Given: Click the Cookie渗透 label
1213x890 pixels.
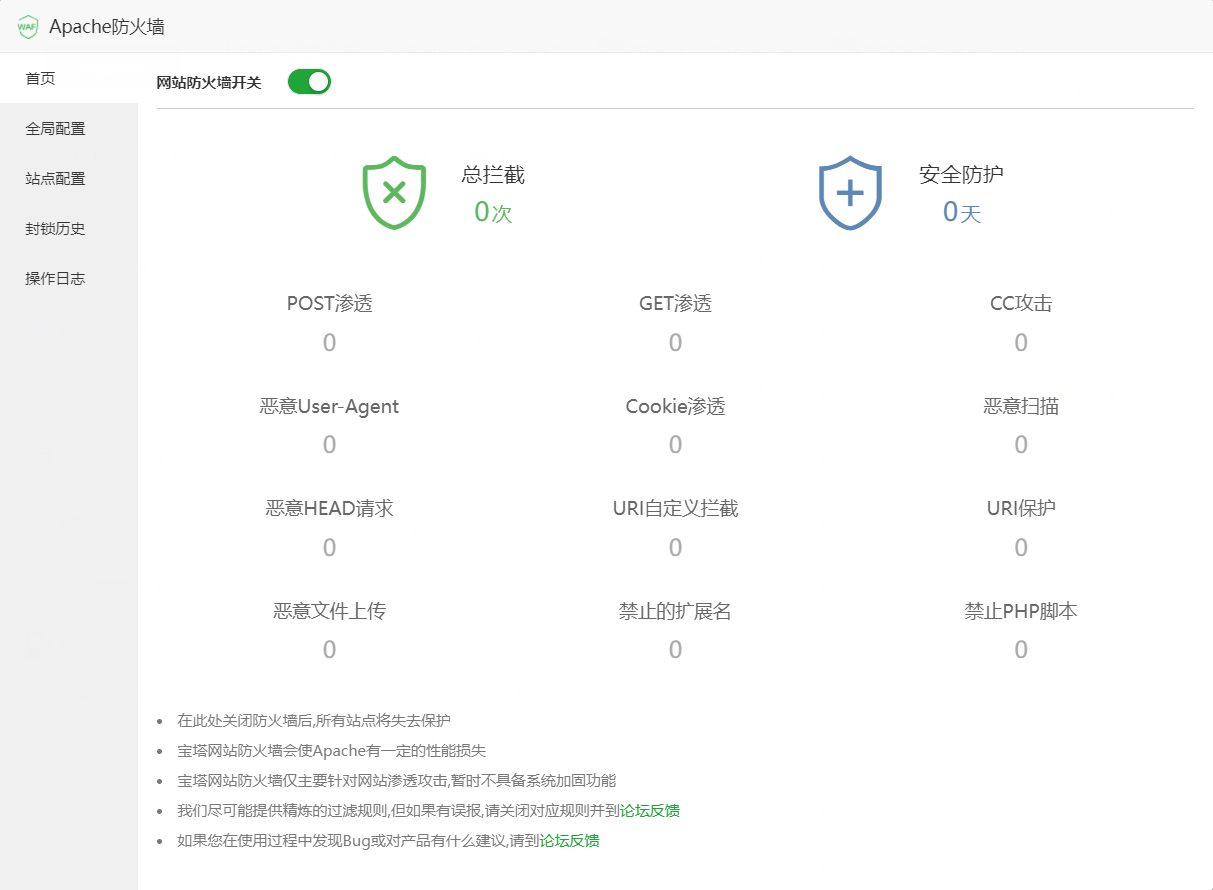Looking at the screenshot, I should [x=675, y=406].
